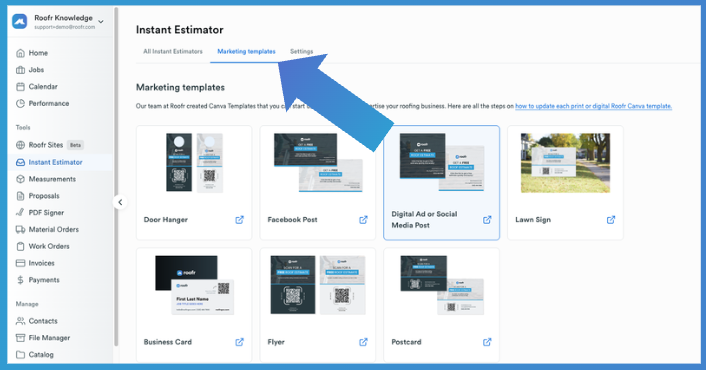
Task: Collapse the sidebar with chevron button
Action: pos(120,202)
